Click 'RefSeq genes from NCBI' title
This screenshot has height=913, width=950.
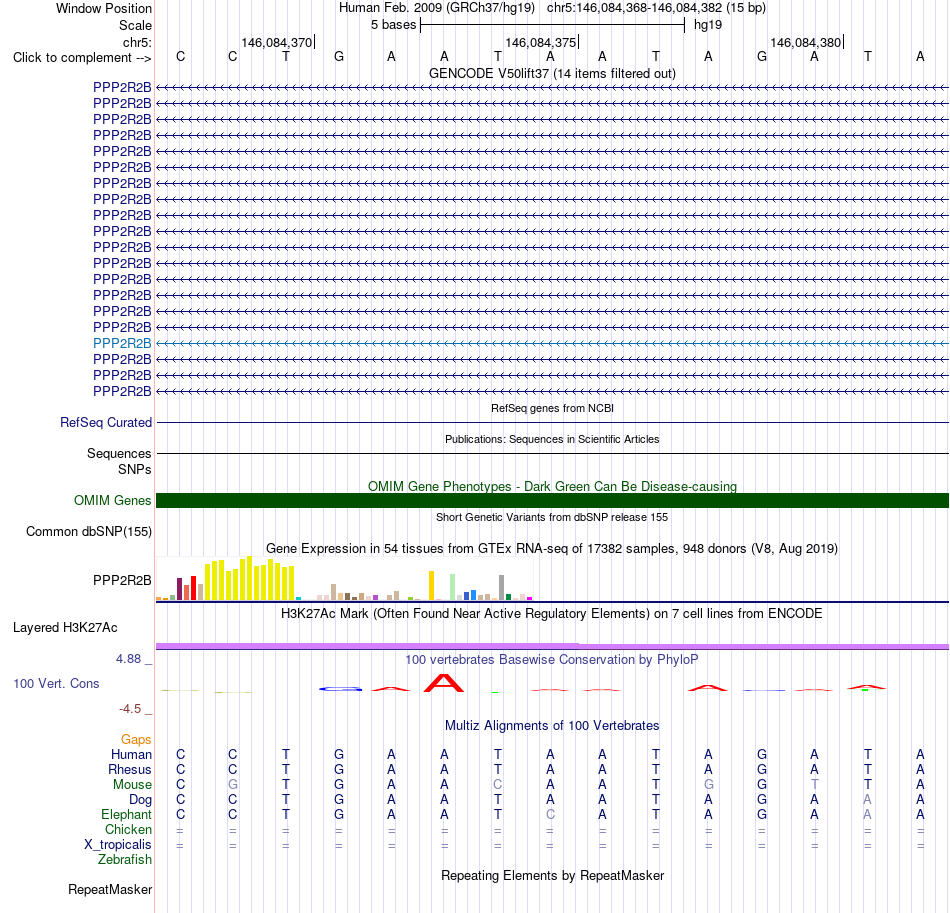(x=552, y=408)
